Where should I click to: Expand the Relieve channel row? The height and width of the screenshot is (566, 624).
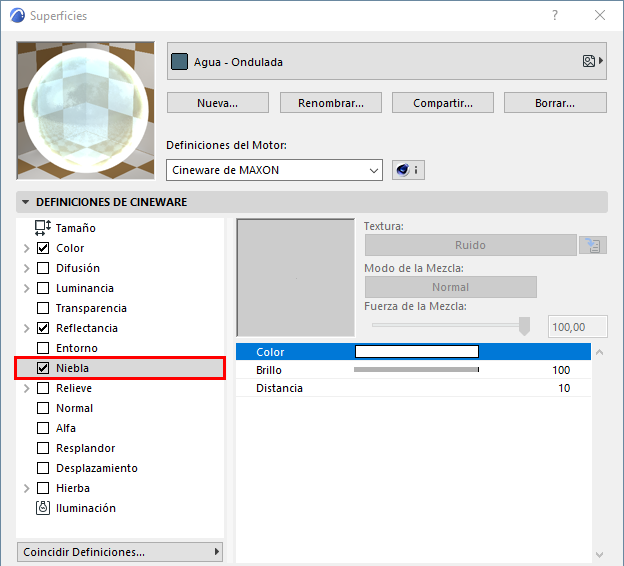[27, 388]
